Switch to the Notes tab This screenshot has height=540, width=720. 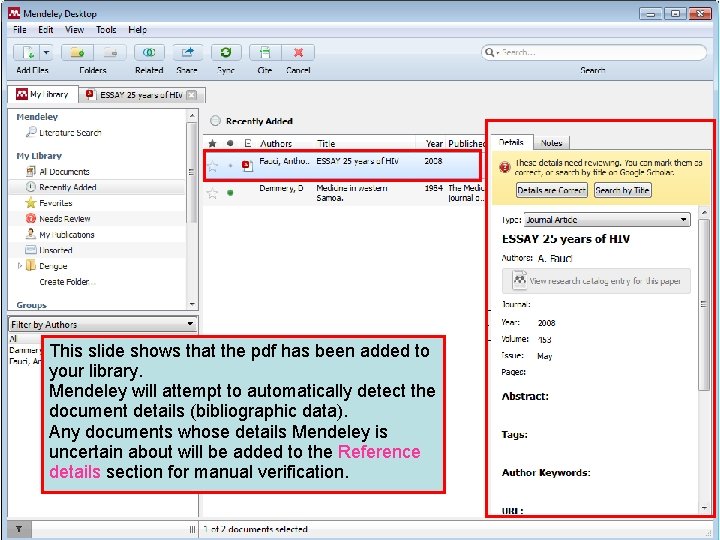pyautogui.click(x=551, y=143)
